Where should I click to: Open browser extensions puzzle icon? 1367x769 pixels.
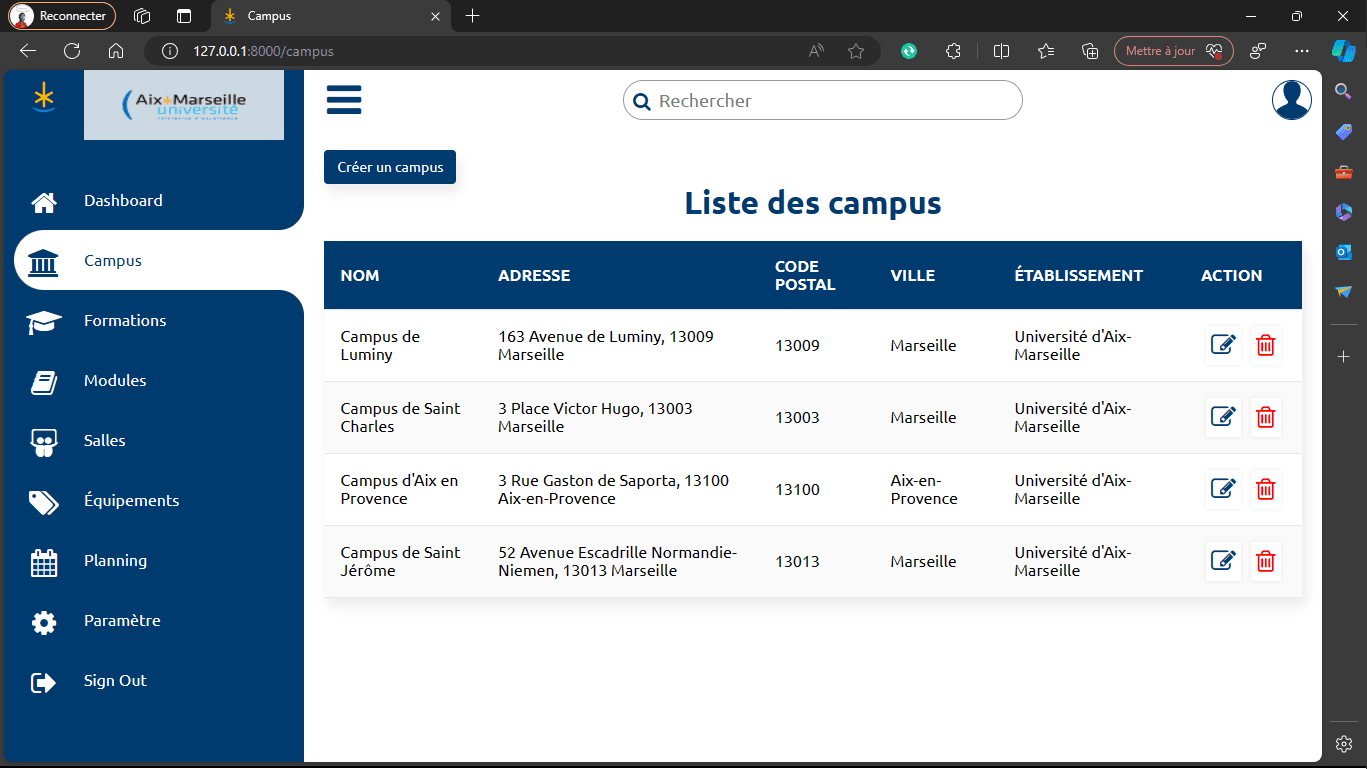click(953, 51)
